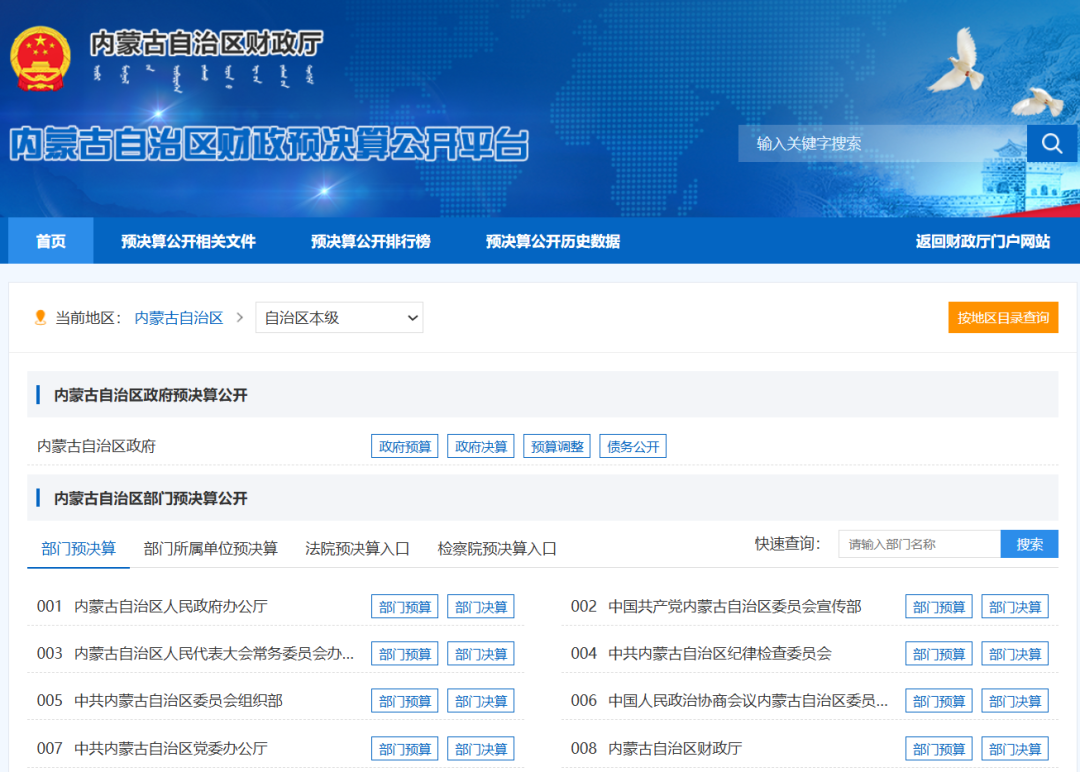Click text 中共内蒙古自治区党委办公厅

coord(171,749)
